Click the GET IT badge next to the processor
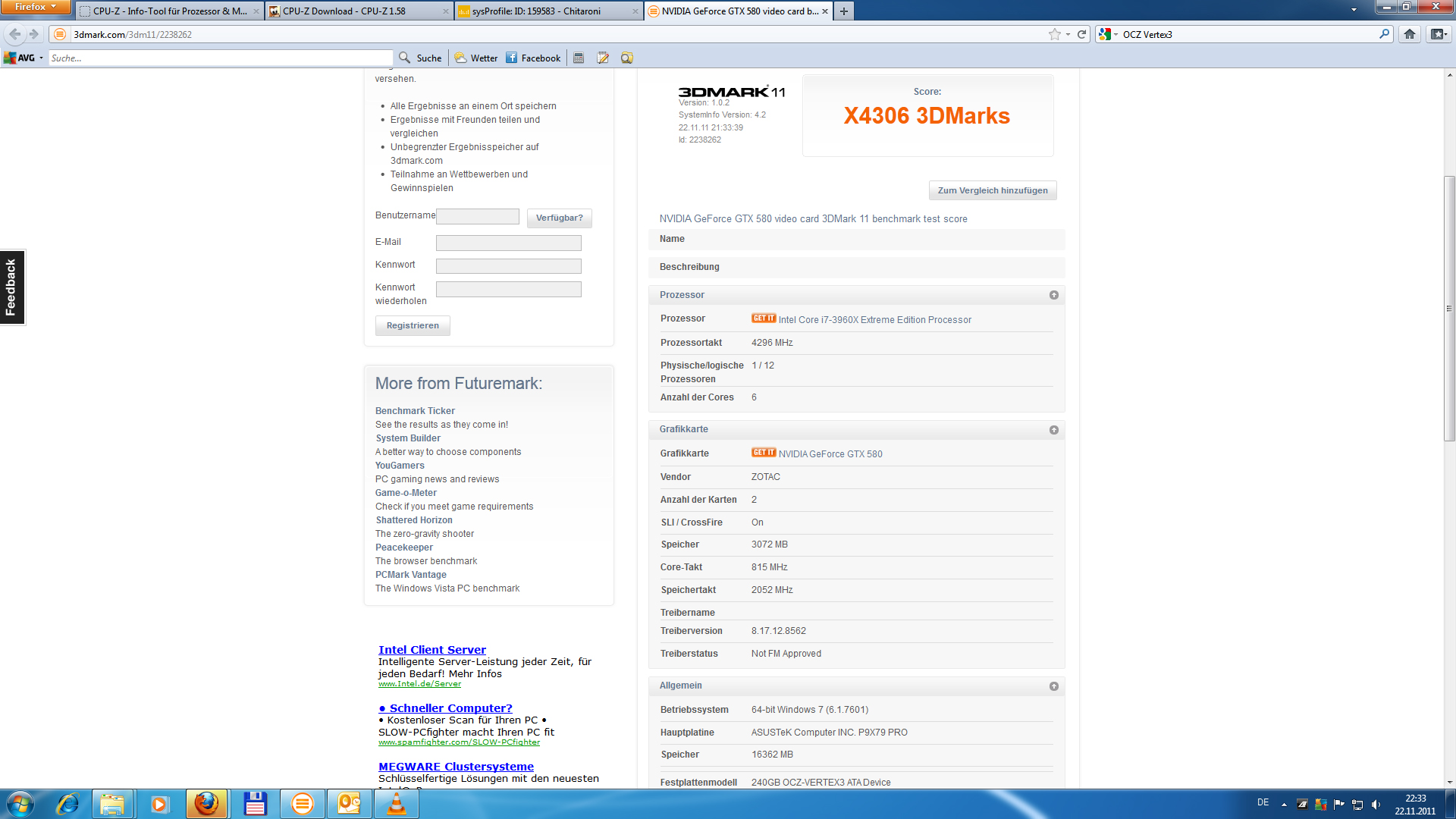The image size is (1456, 819). point(764,318)
